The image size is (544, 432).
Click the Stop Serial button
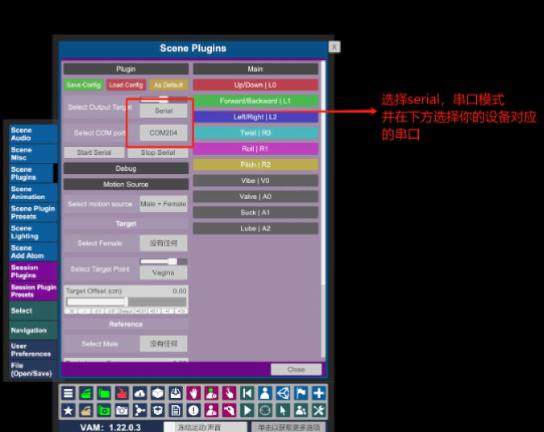click(158, 153)
